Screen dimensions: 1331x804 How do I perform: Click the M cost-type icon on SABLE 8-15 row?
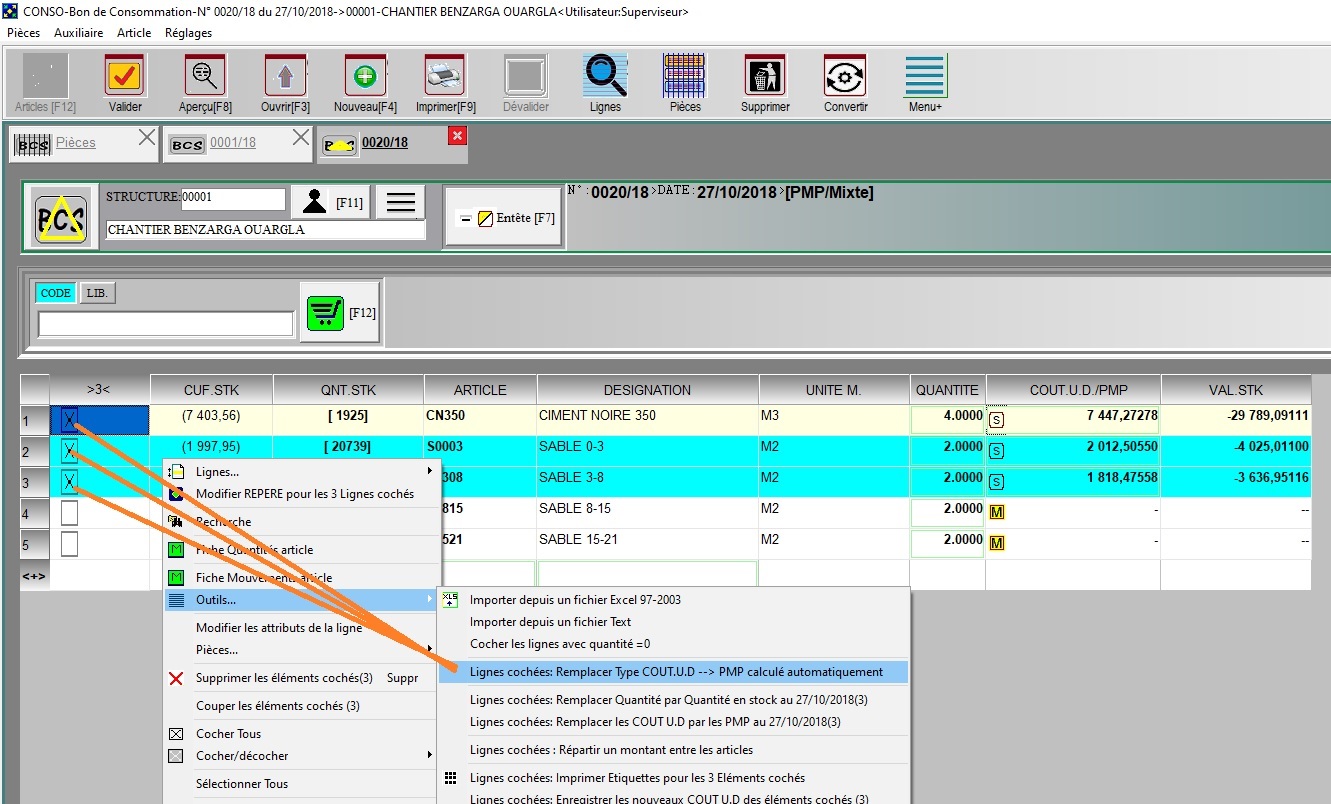tap(996, 513)
